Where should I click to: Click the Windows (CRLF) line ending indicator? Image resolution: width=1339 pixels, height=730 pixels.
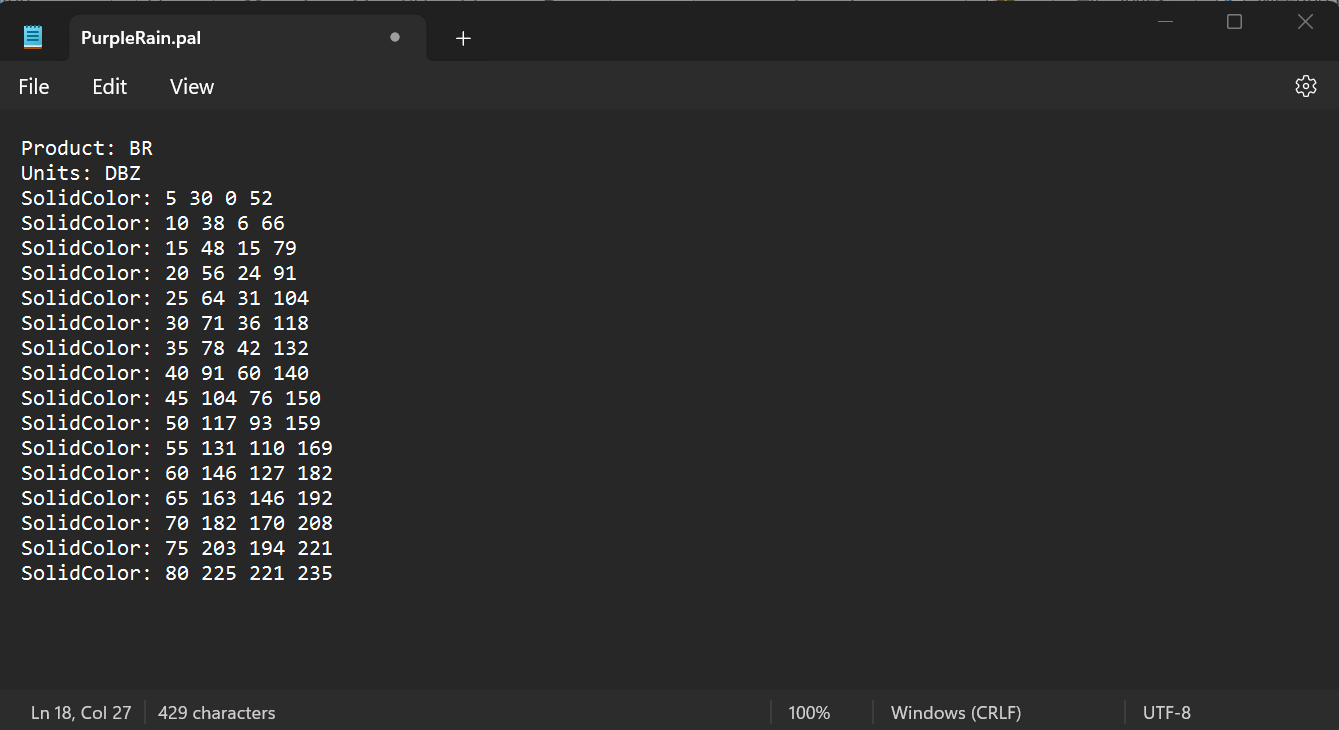coord(955,713)
